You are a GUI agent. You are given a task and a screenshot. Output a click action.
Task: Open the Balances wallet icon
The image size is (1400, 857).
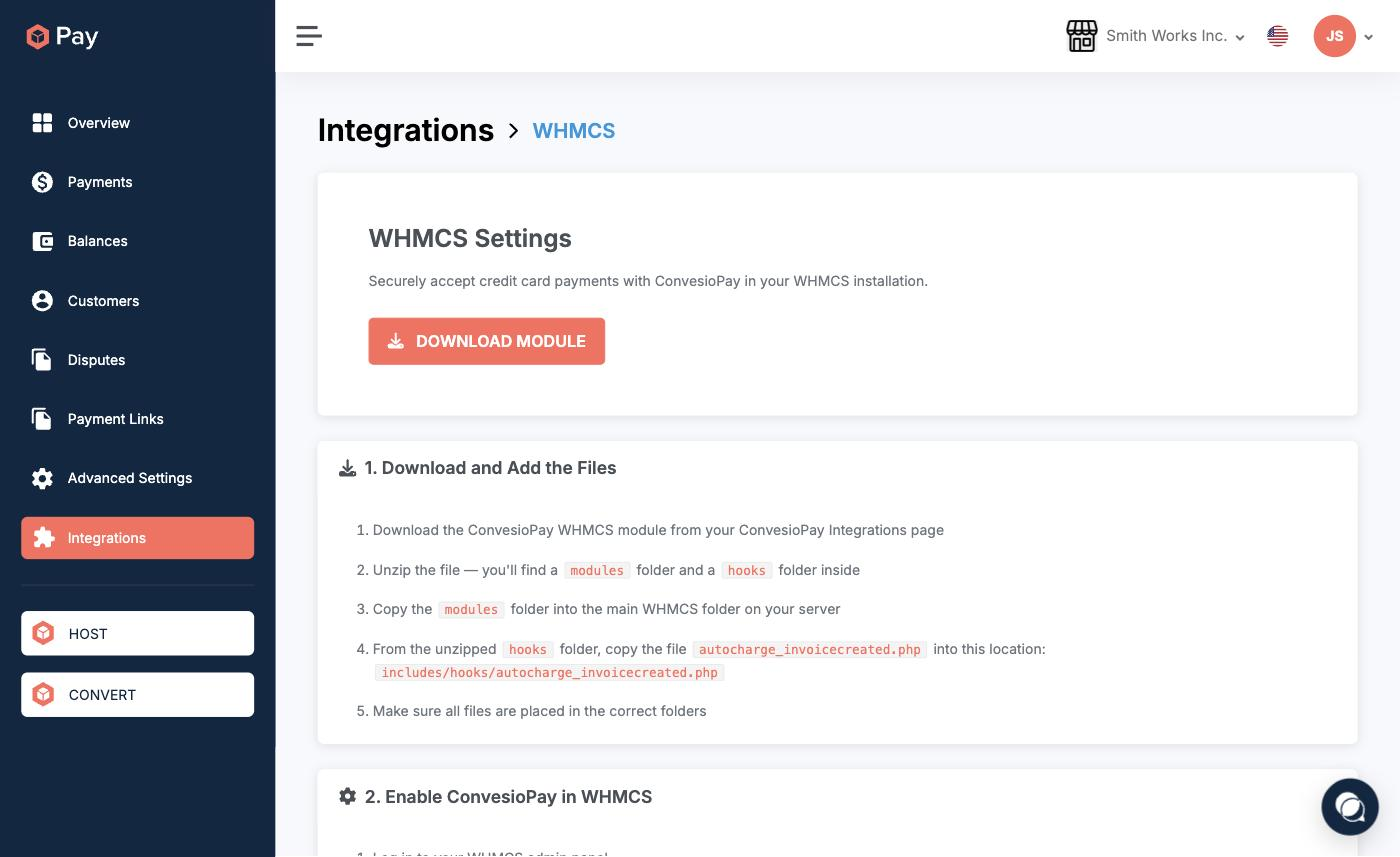coord(42,241)
